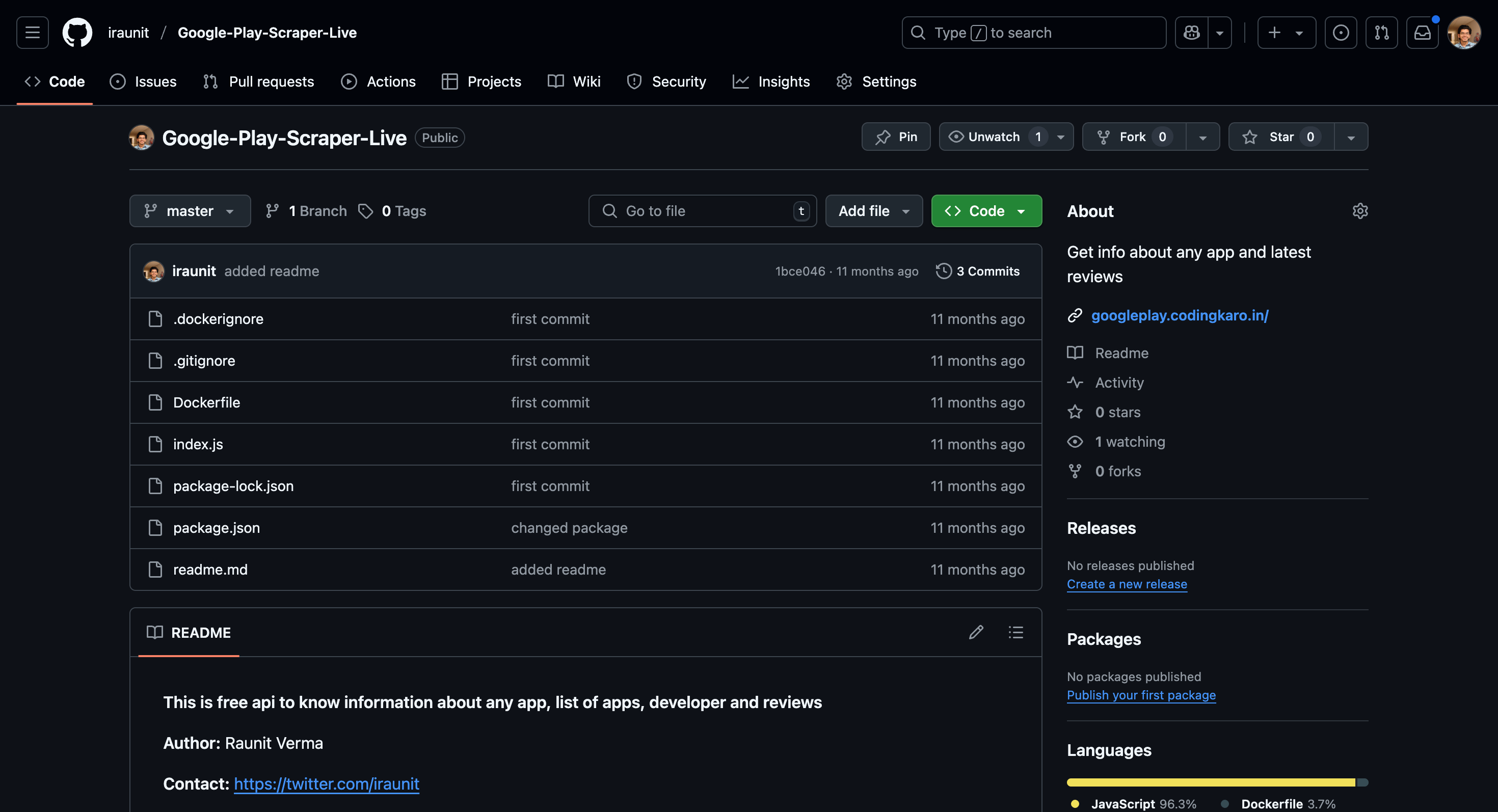Open the Security tab

click(x=666, y=82)
